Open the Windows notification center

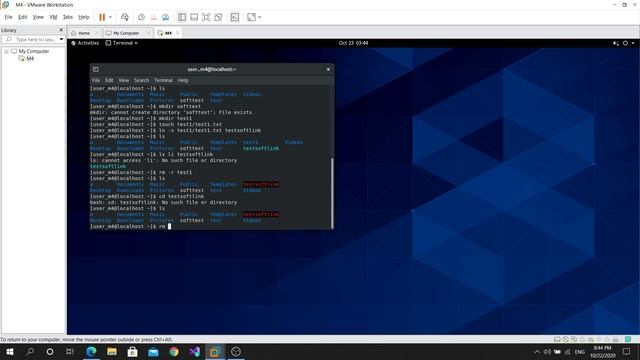[x=627, y=351]
